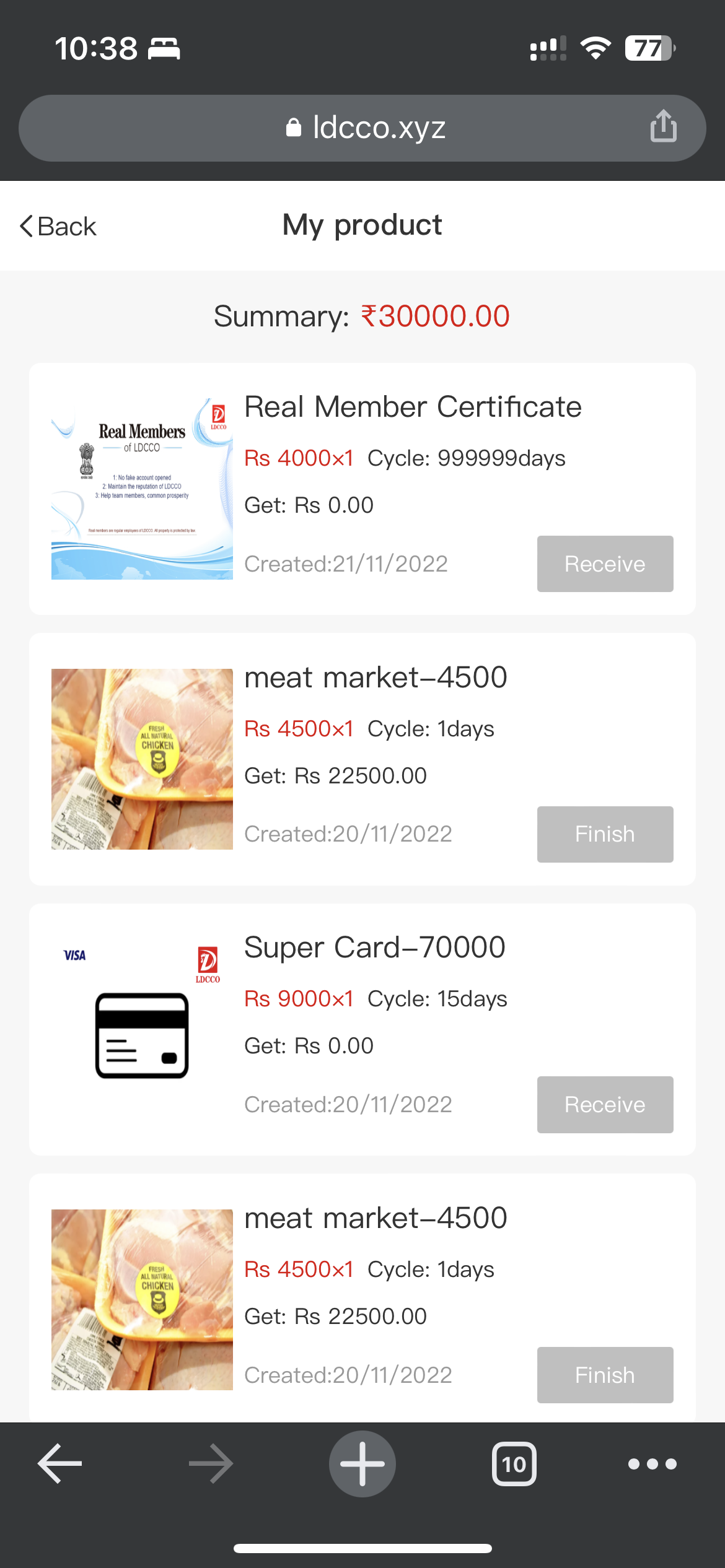The image size is (725, 1568).
Task: Open the browser three-dots menu
Action: 652,1464
